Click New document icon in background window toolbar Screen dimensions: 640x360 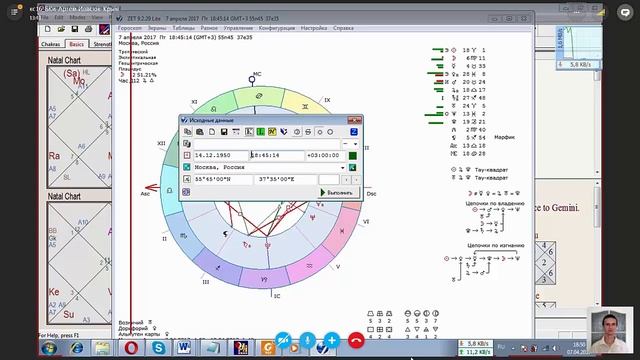point(48,29)
